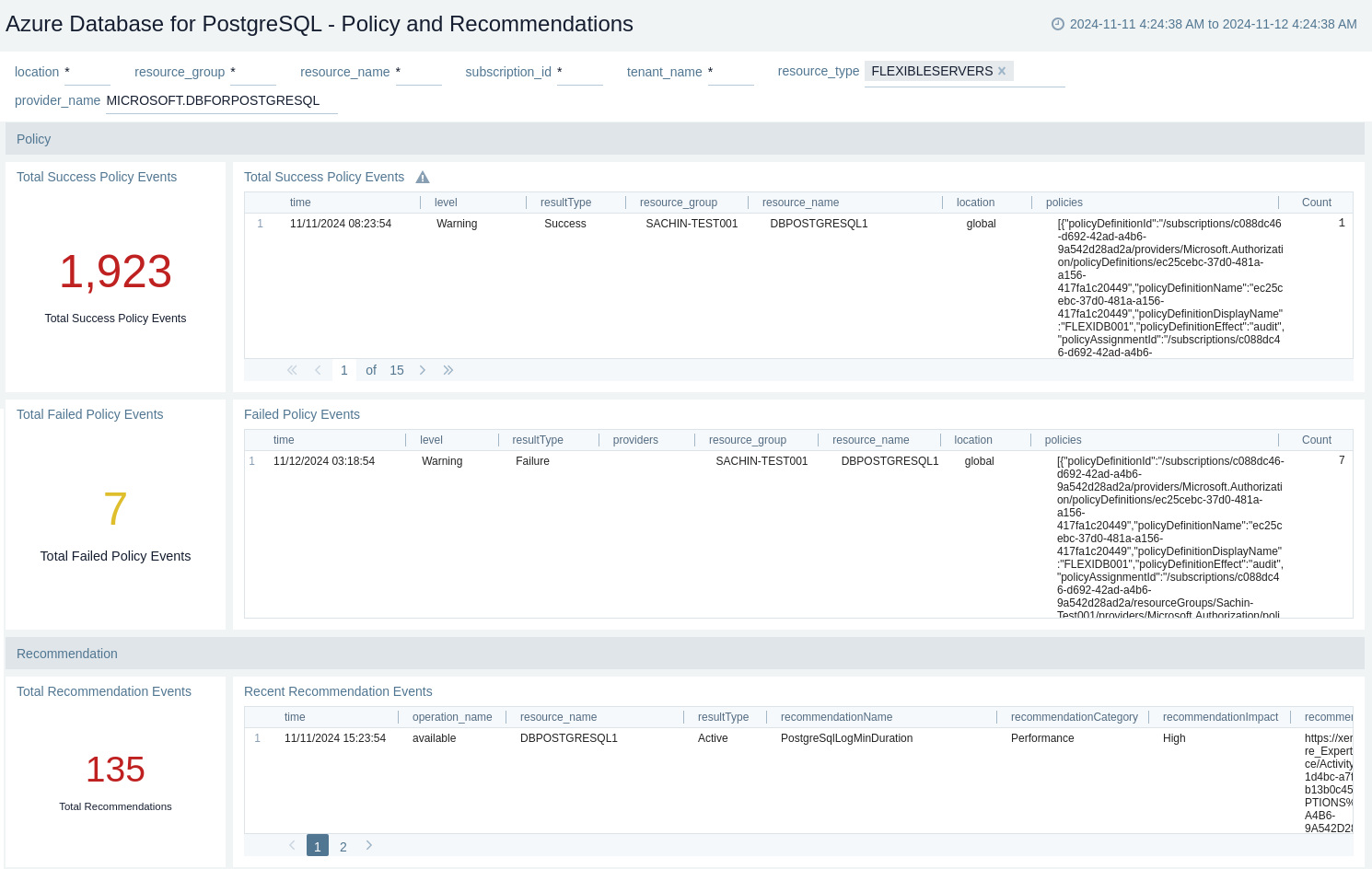The height and width of the screenshot is (869, 1372).
Task: Select the 'available' operation_name cell
Action: (435, 738)
